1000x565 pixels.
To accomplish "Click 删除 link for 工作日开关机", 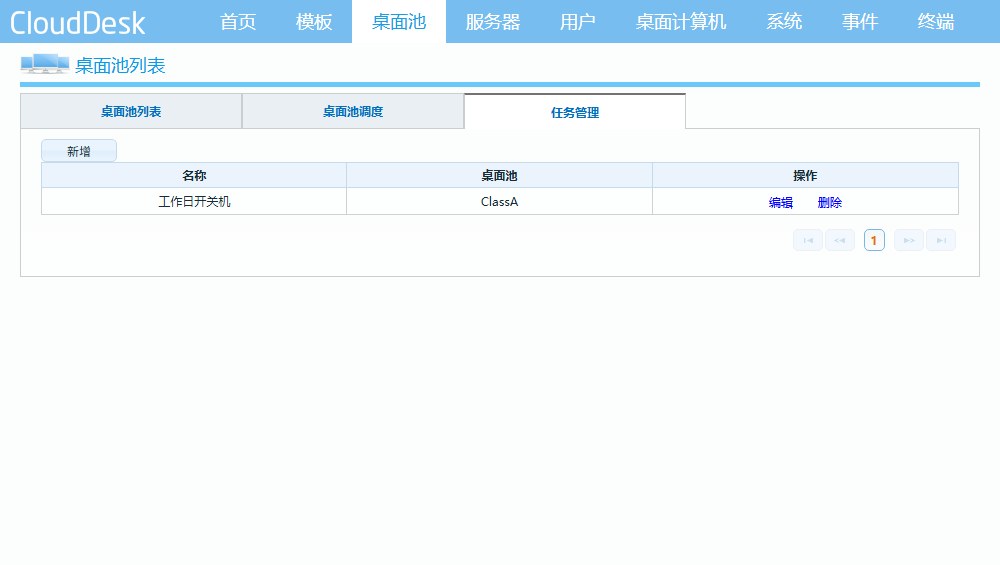I will (830, 203).
